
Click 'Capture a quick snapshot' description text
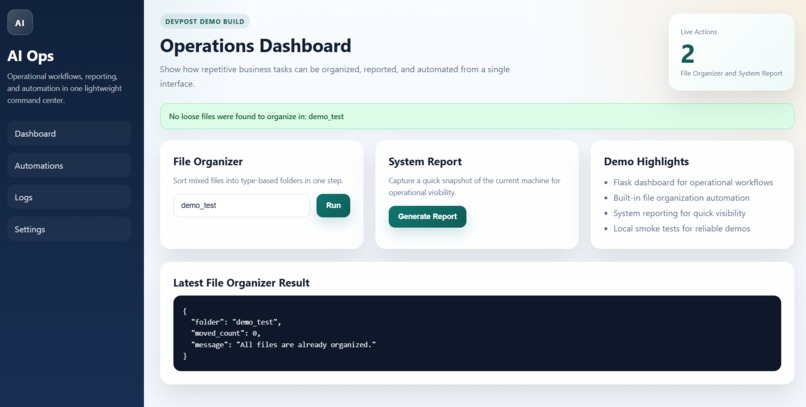(x=474, y=187)
